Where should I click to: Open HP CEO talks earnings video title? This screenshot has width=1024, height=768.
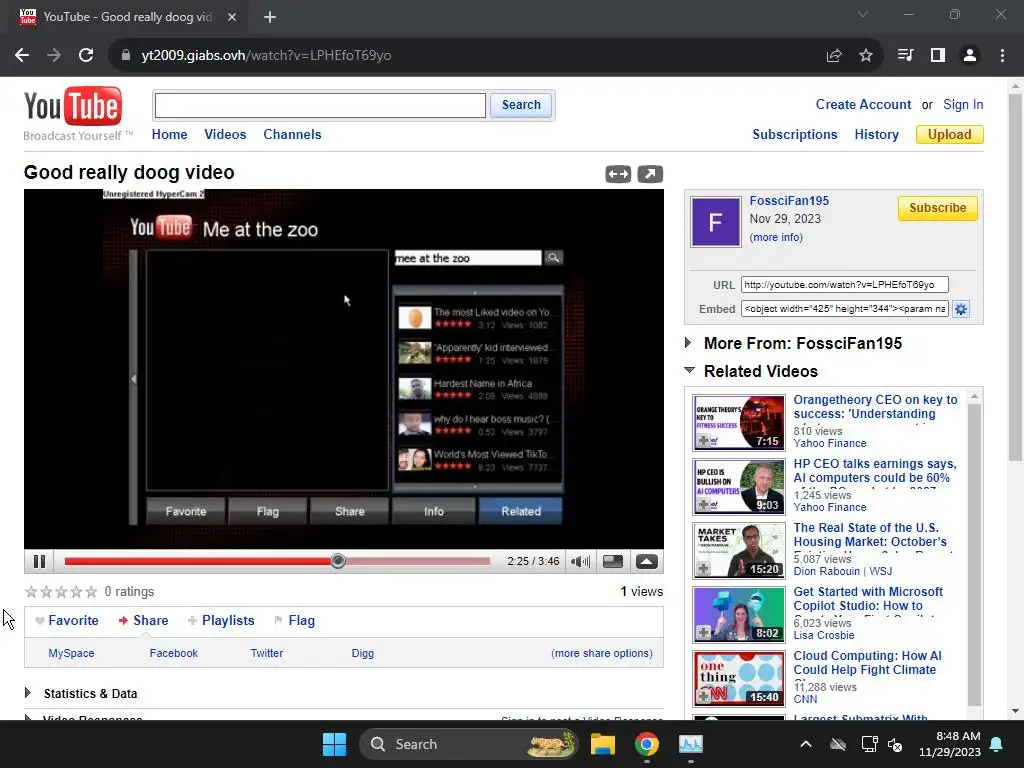tap(874, 471)
